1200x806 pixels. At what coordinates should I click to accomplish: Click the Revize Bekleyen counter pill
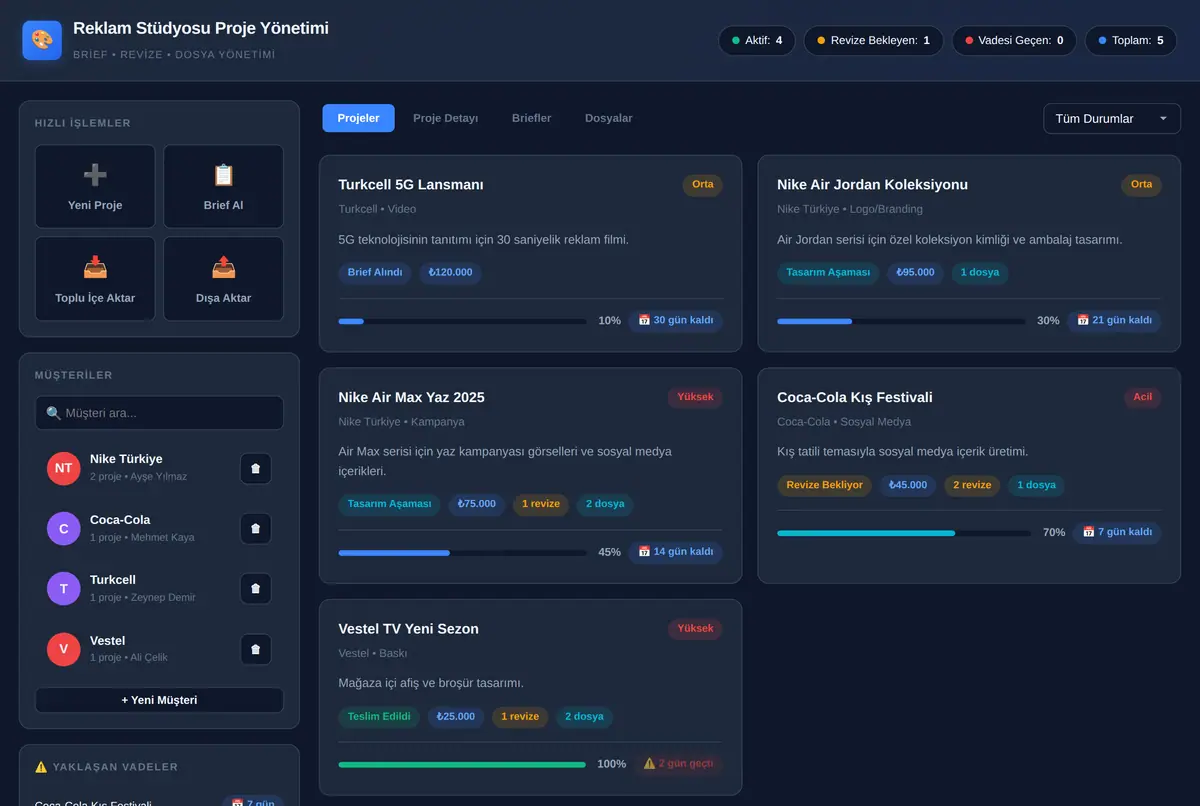[873, 41]
